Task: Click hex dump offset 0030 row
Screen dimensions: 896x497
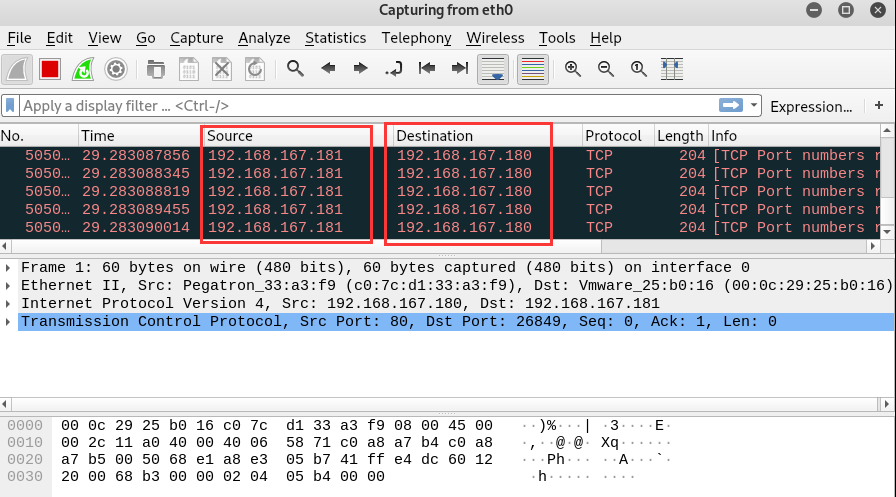Action: 320,476
